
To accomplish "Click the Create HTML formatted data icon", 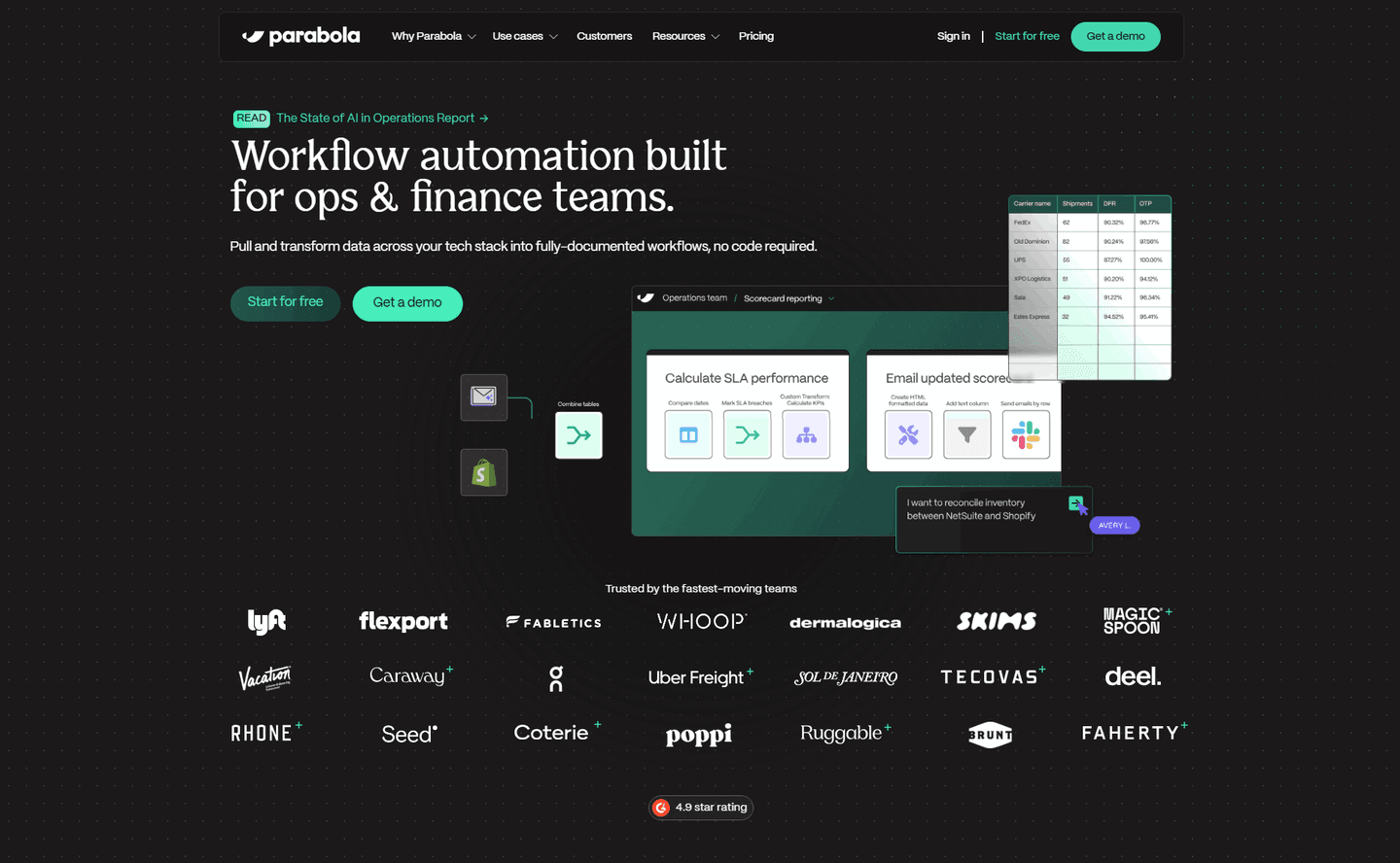I will tap(908, 434).
